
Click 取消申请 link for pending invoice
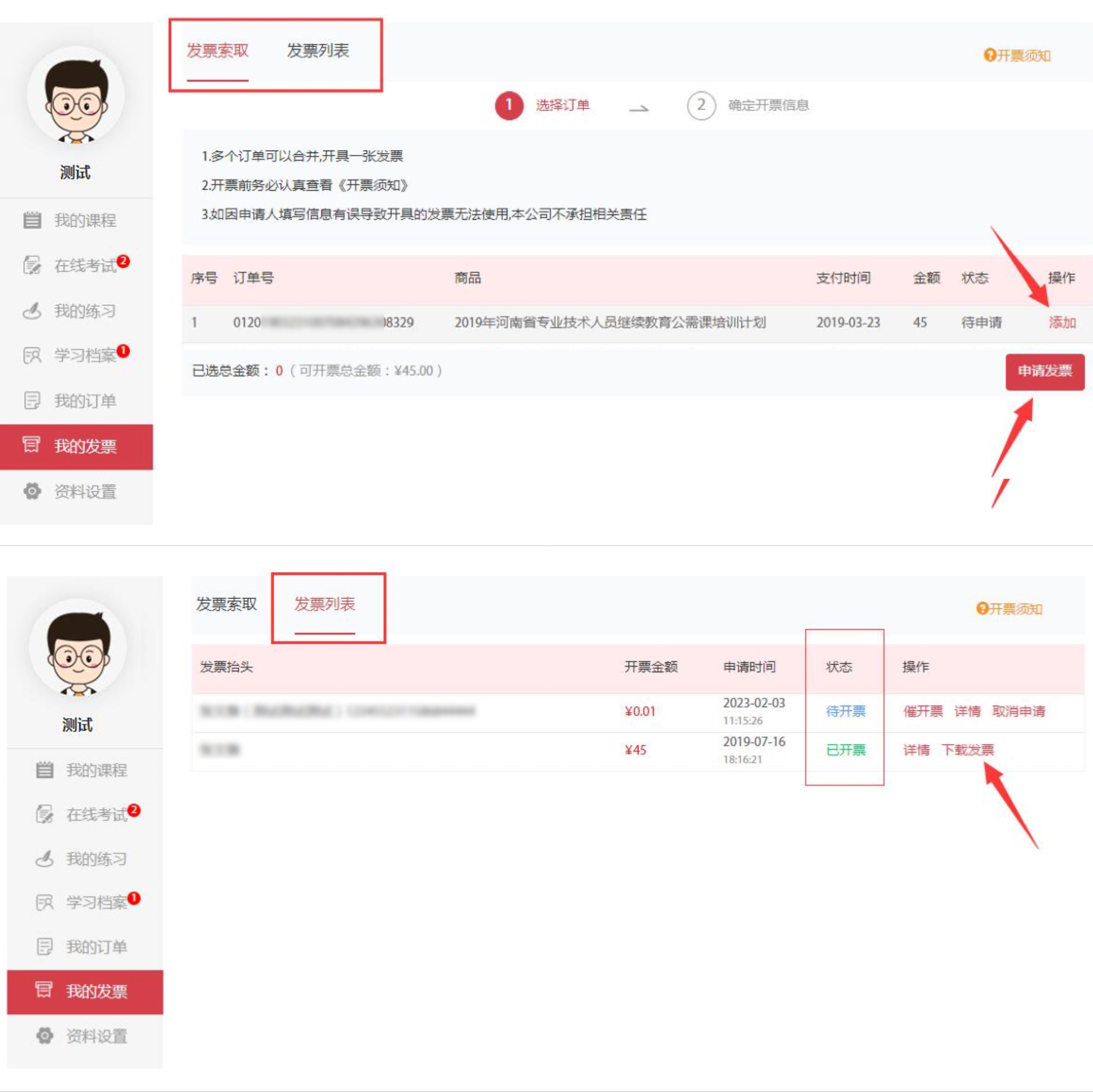pyautogui.click(x=1018, y=711)
